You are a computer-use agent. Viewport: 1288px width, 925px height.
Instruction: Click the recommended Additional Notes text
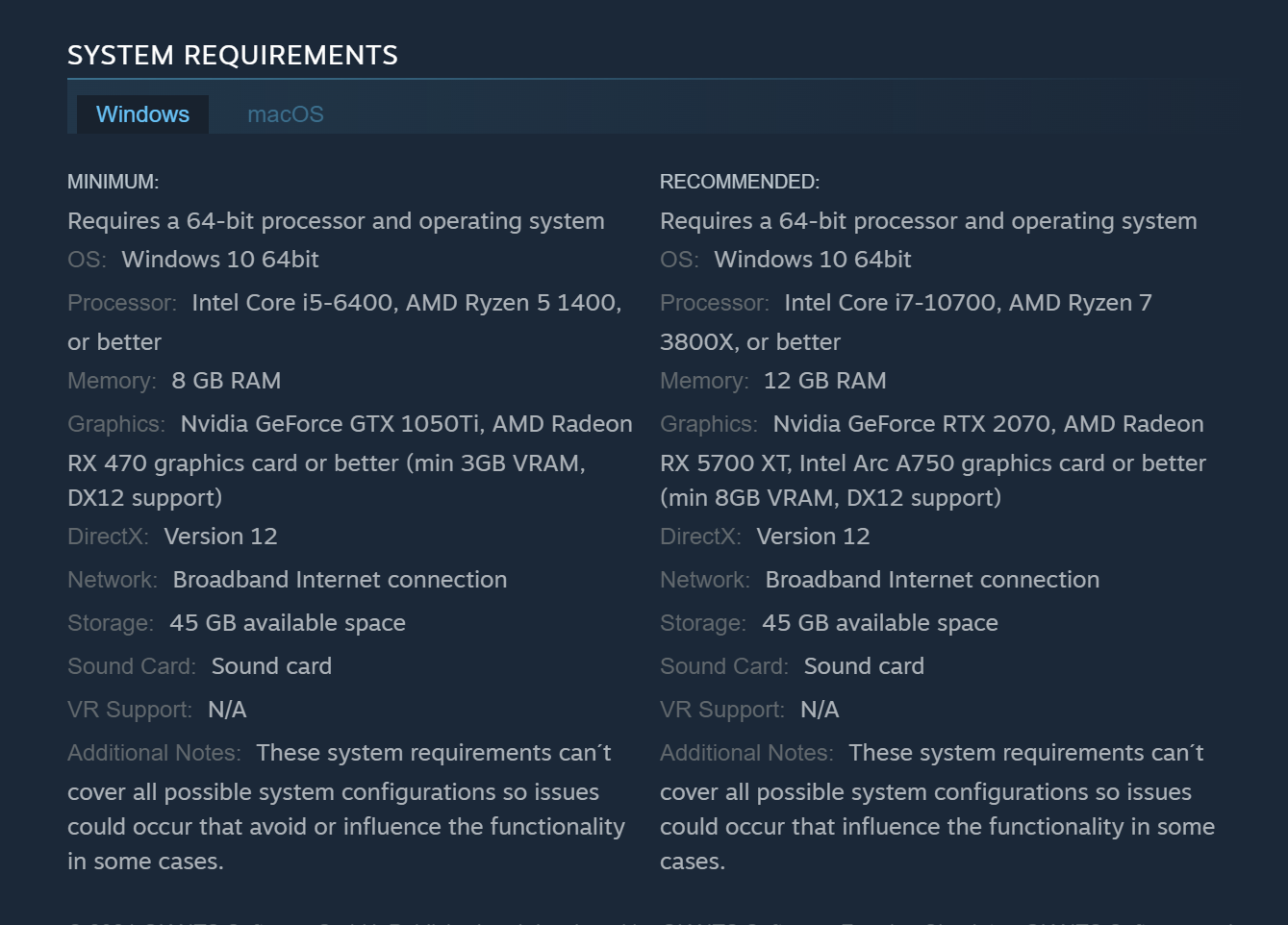coord(1025,752)
